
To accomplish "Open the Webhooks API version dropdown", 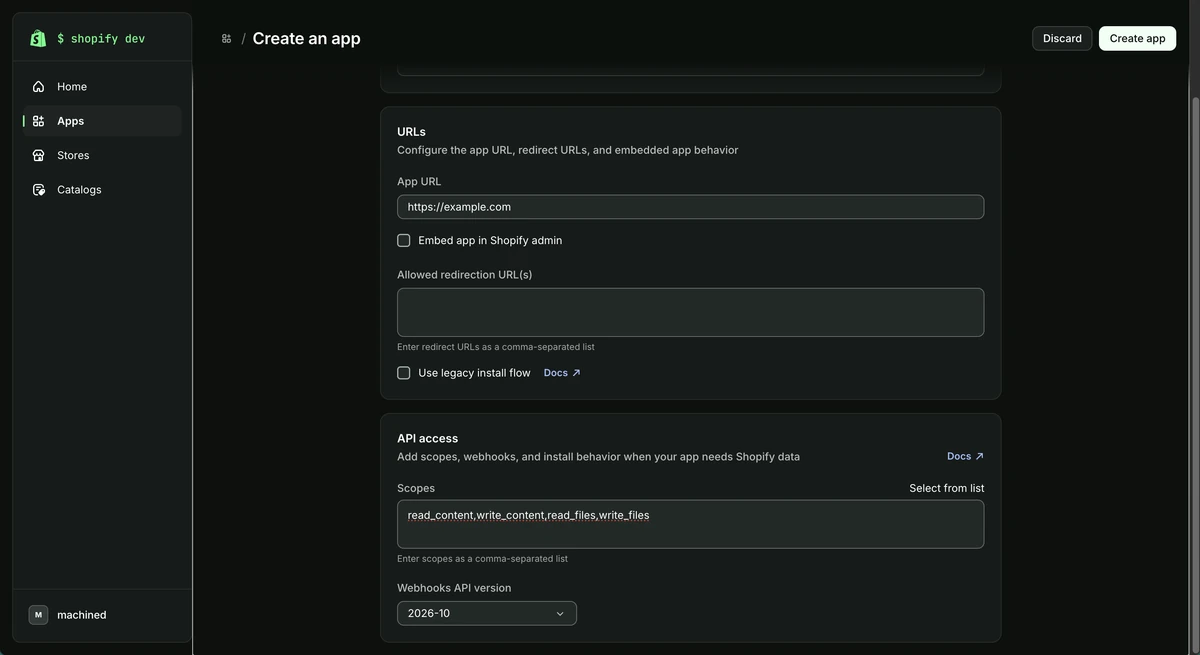I will pos(487,613).
